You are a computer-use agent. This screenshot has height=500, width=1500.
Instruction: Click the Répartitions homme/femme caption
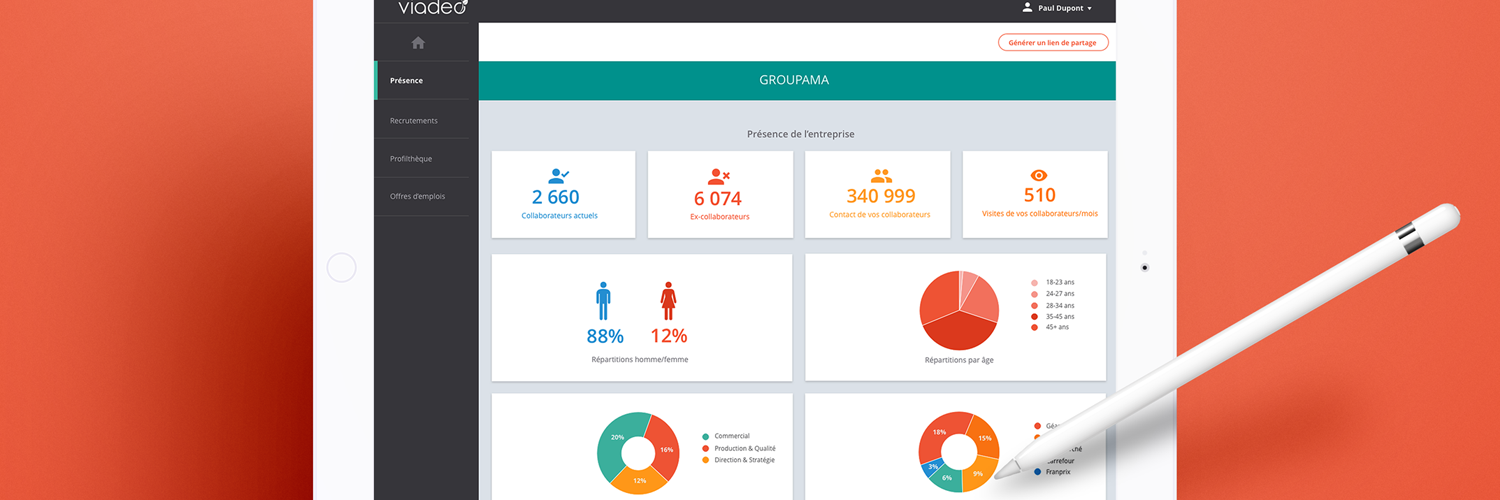[x=640, y=359]
